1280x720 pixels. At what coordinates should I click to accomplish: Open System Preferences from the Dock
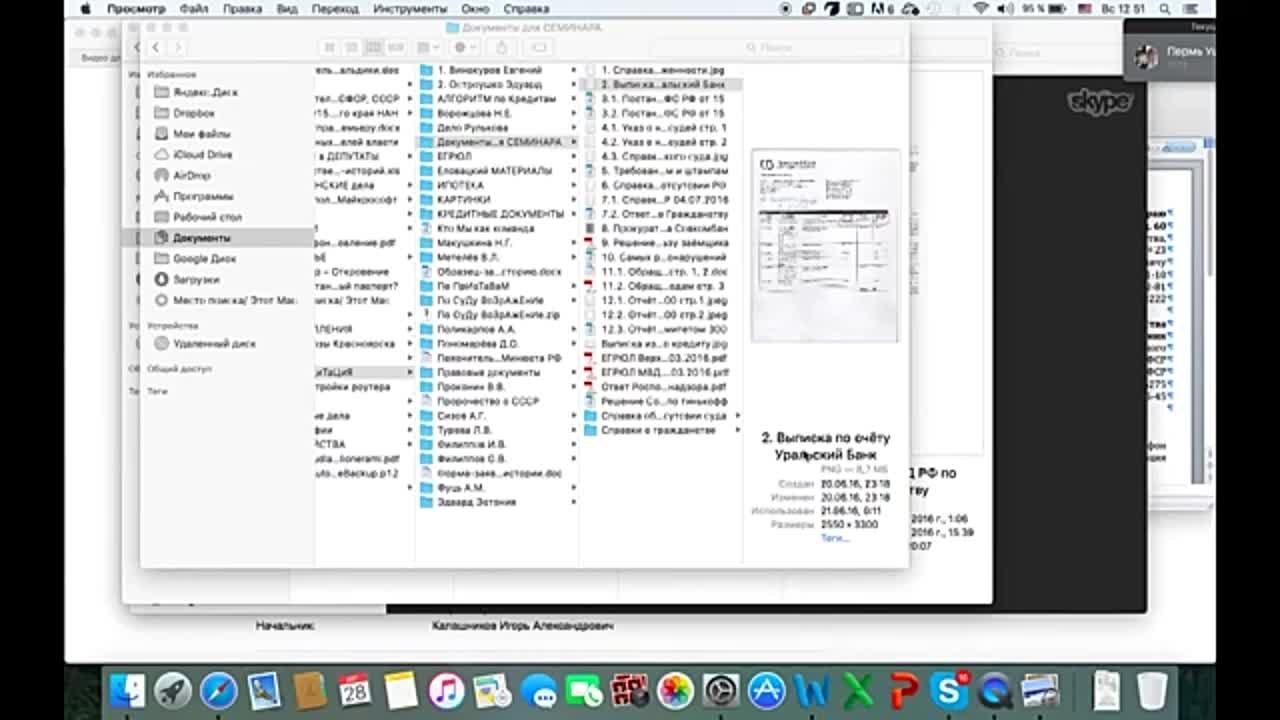(x=720, y=691)
